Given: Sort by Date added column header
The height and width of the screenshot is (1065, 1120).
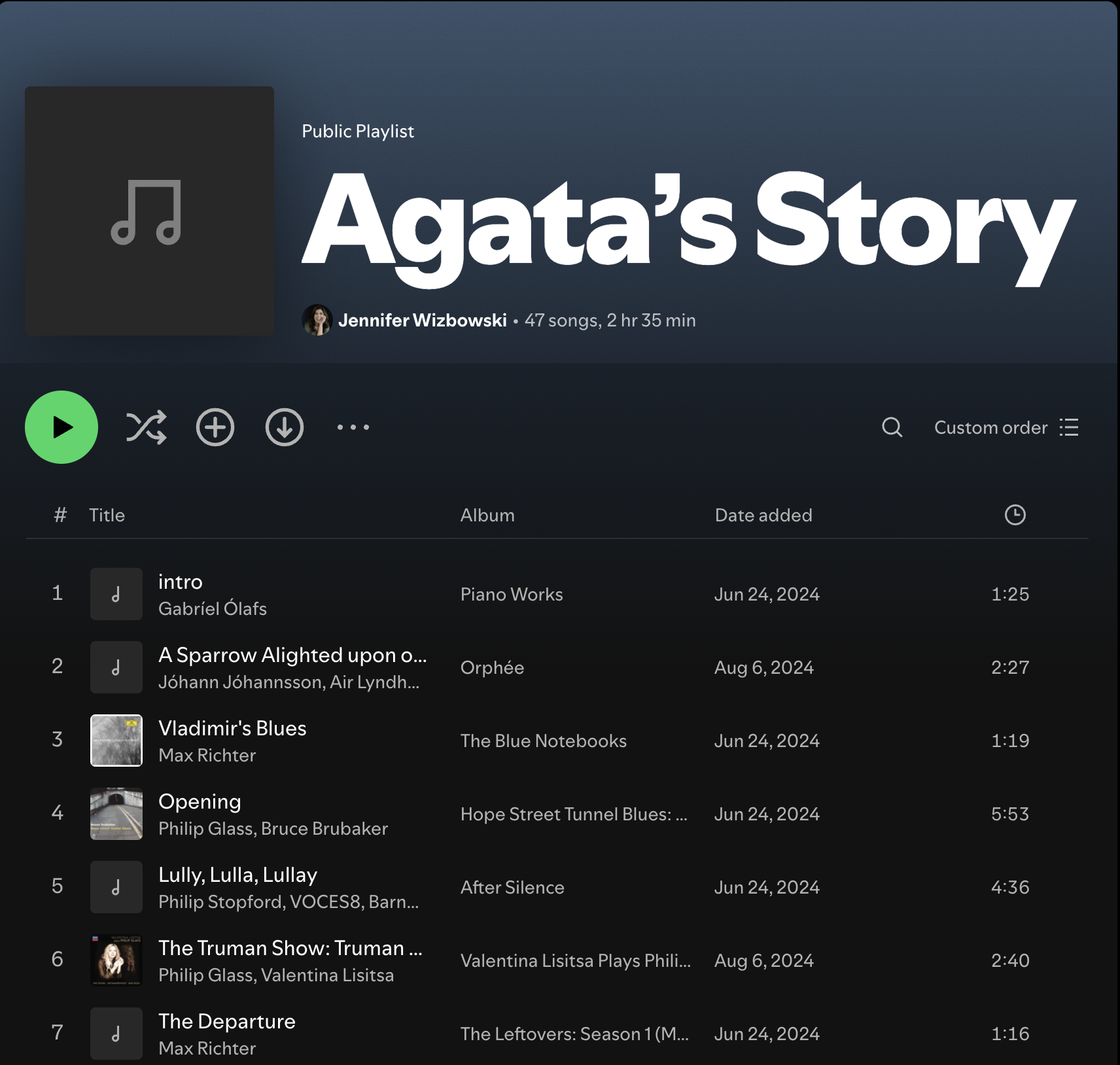Looking at the screenshot, I should [x=763, y=515].
